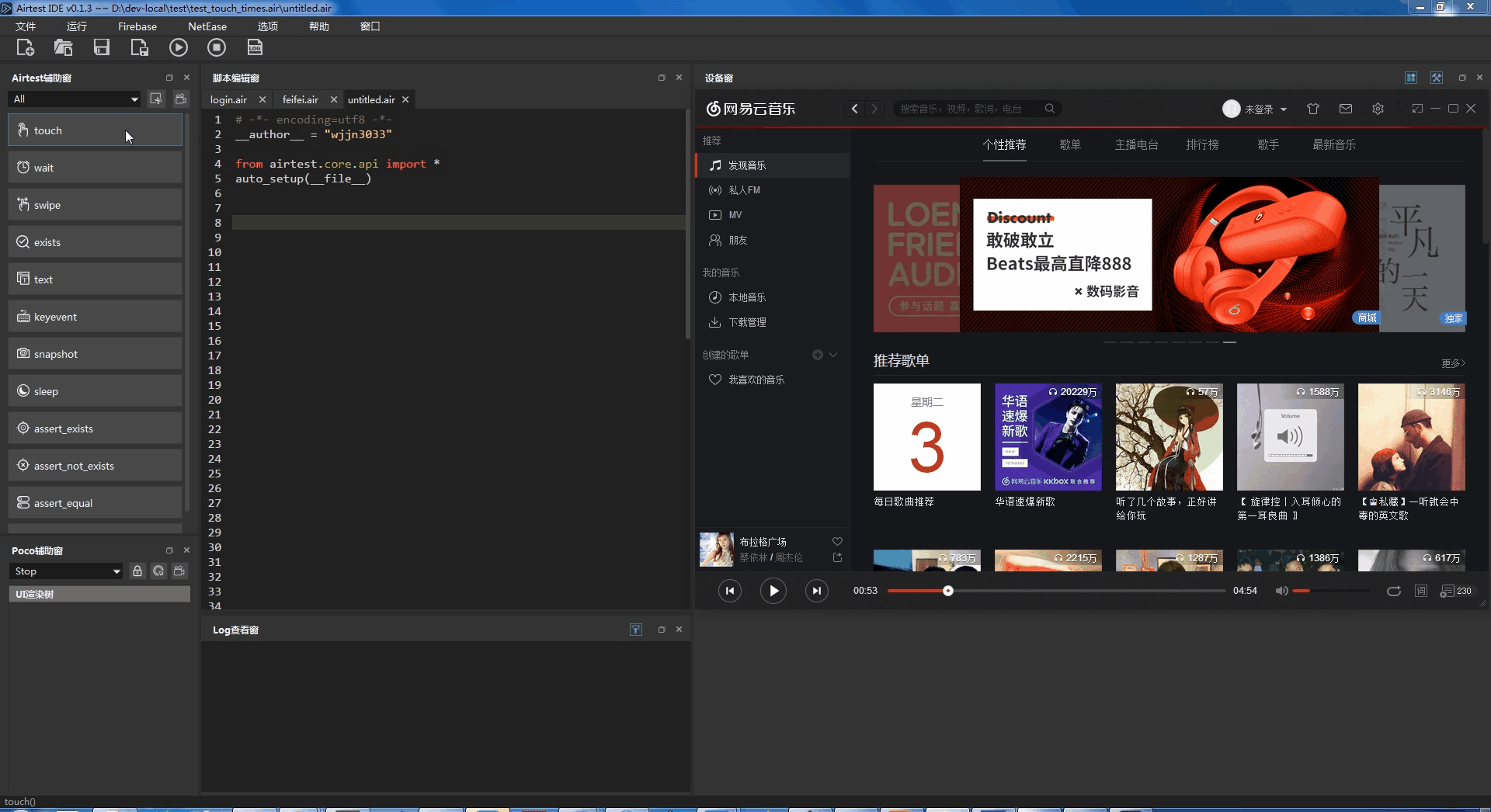Open the 华语速爆新歌 playlist cover
Image resolution: width=1491 pixels, height=812 pixels.
[x=1048, y=437]
